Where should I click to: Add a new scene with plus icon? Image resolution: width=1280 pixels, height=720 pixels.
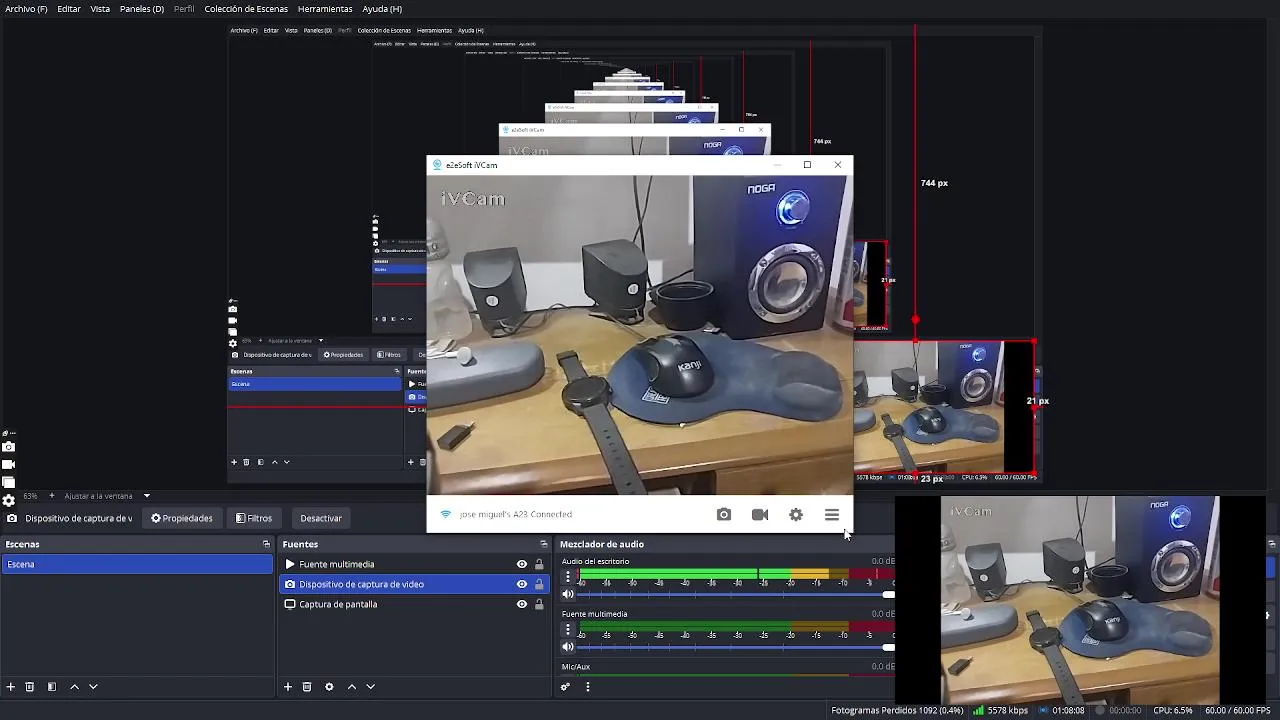(11, 687)
